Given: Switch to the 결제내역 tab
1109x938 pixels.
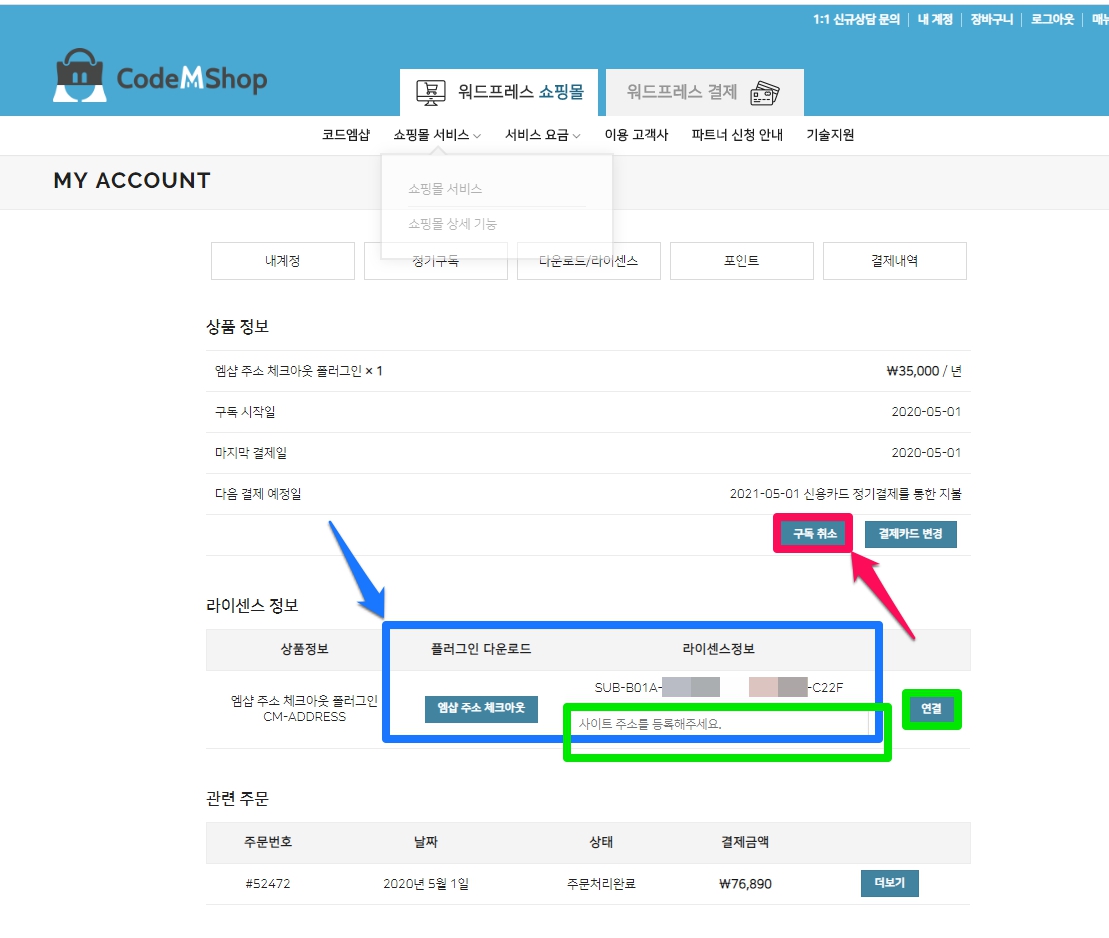Looking at the screenshot, I should click(894, 261).
